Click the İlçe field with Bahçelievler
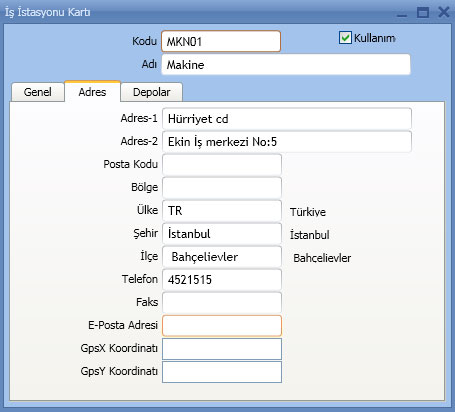The height and width of the screenshot is (412, 455). click(x=222, y=257)
